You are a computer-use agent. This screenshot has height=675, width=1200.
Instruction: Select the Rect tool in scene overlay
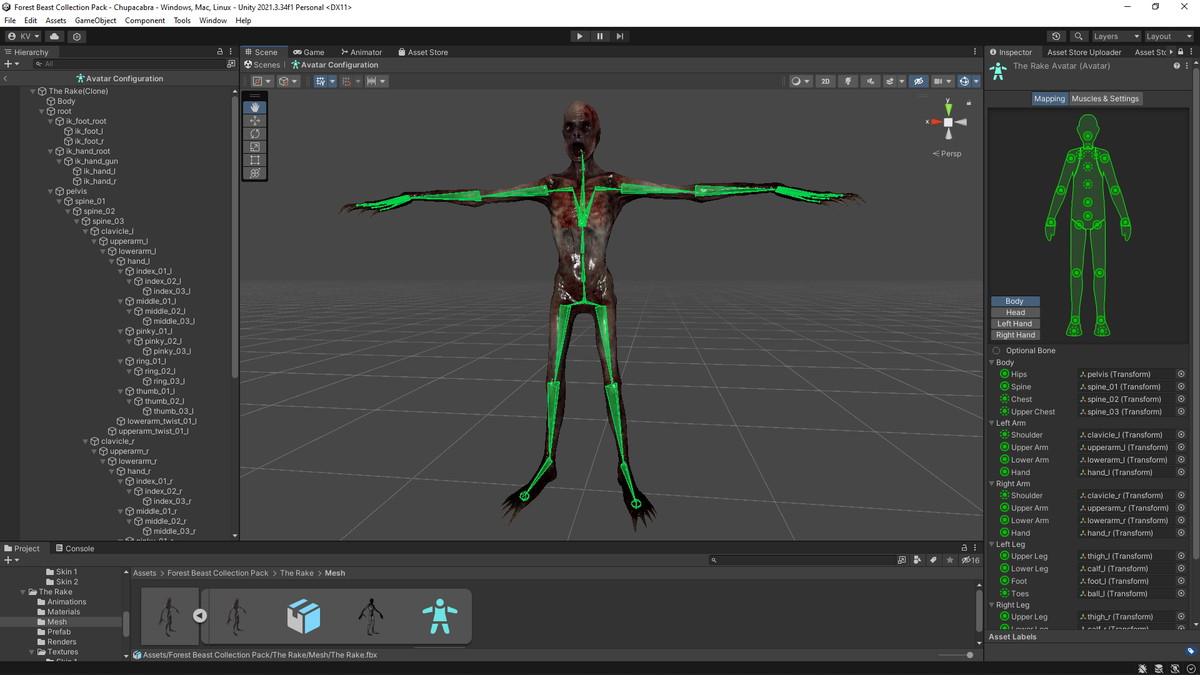coord(255,159)
